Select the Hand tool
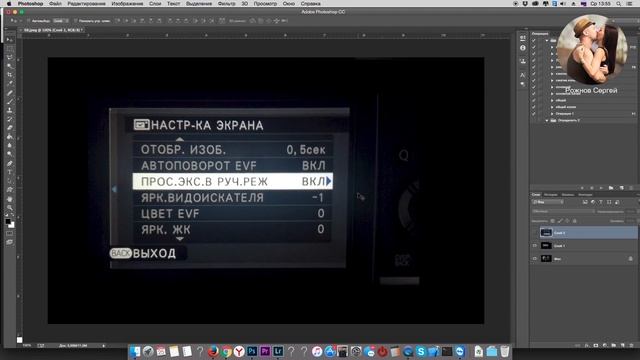The image size is (640, 360). coord(10,199)
